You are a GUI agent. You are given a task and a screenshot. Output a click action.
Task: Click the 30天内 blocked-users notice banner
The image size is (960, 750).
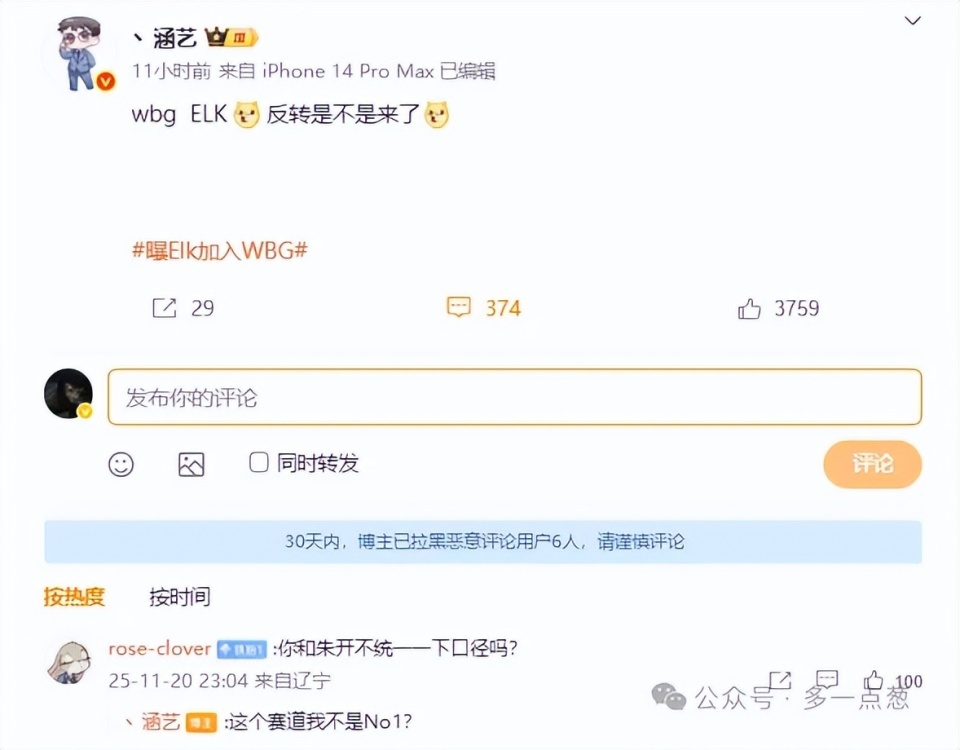point(483,541)
